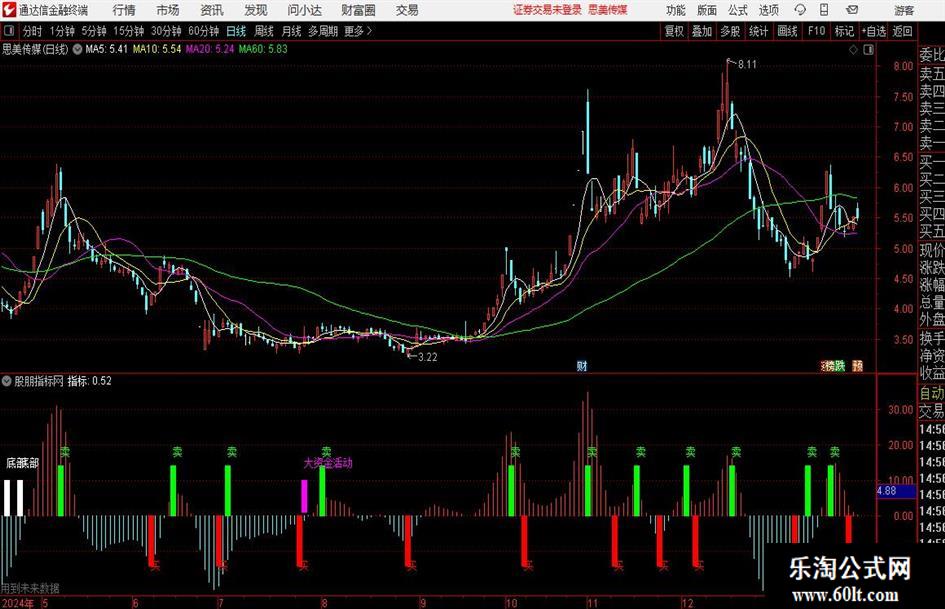This screenshot has width=945, height=609.
Task: Click the 证券交易未登录 link
Action: pos(547,10)
